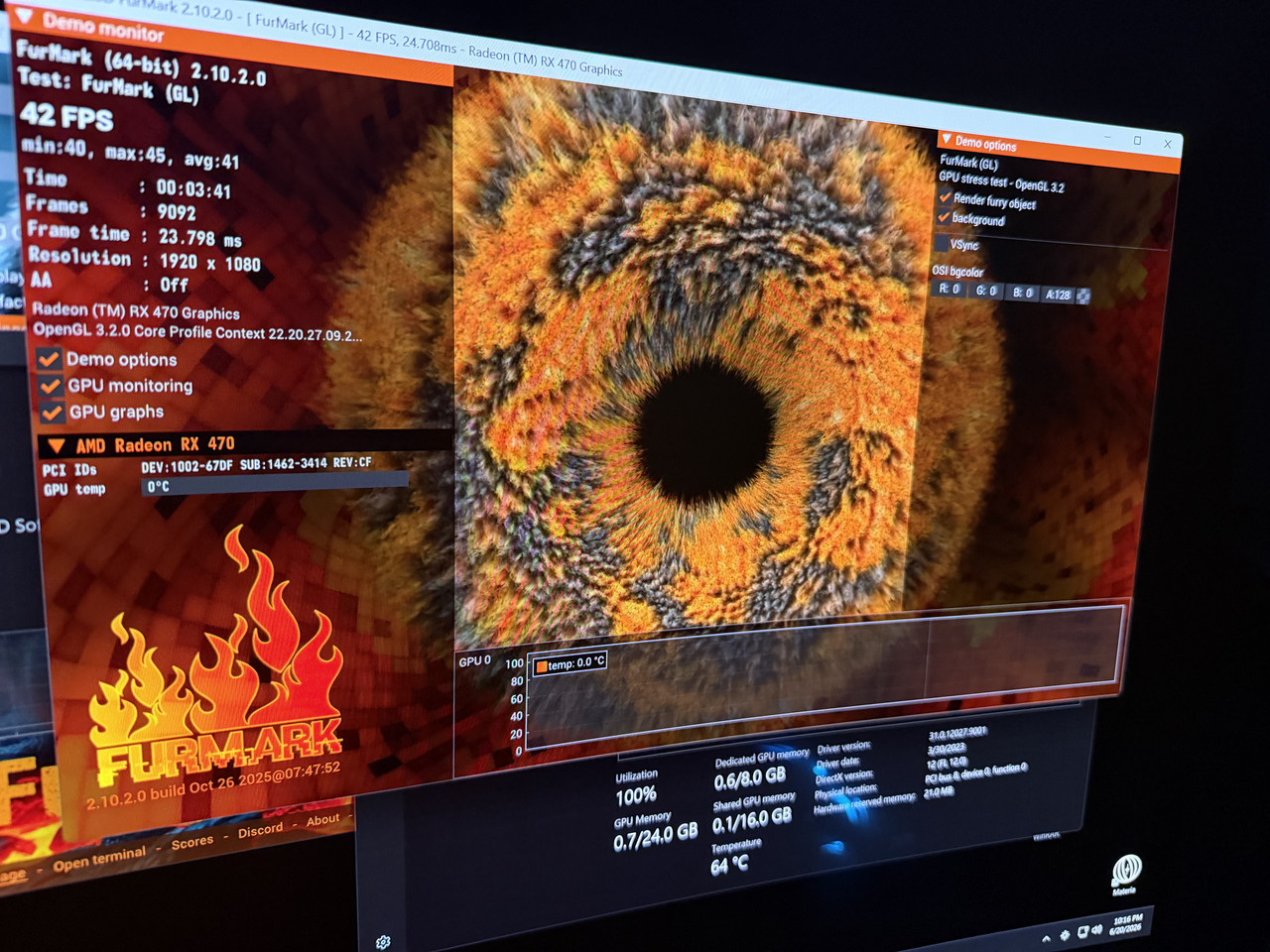The height and width of the screenshot is (952, 1270).
Task: Click the AA value Off
Action: [x=175, y=285]
